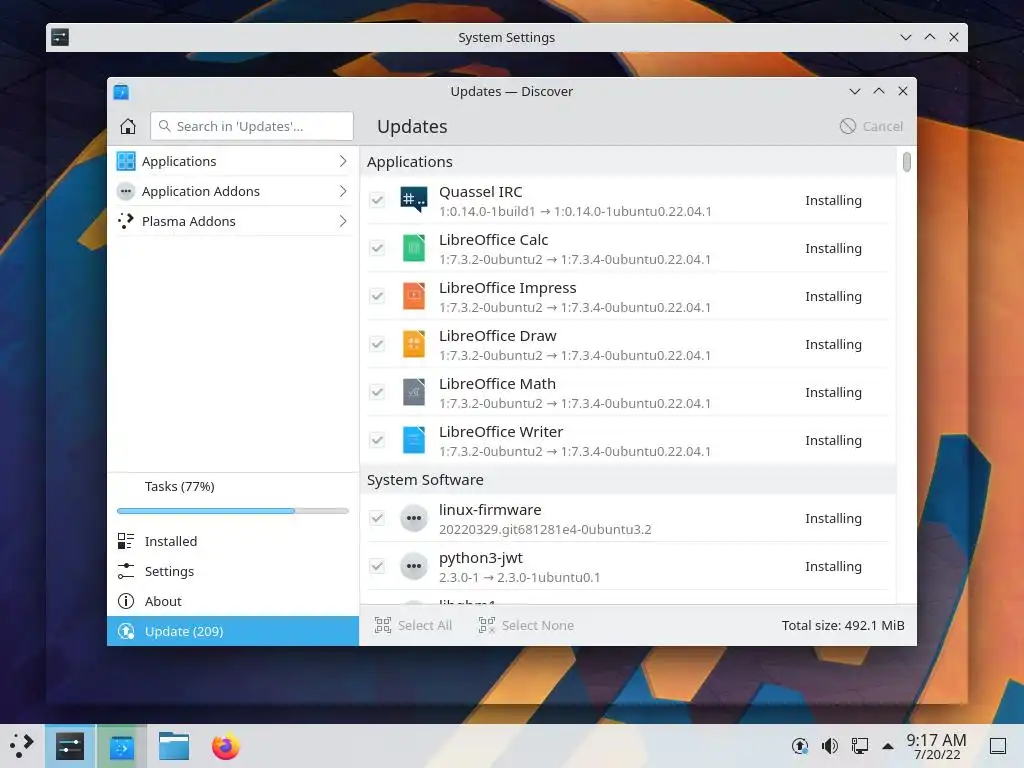Toggle the LibreOffice Impress update checkbox

tap(377, 296)
